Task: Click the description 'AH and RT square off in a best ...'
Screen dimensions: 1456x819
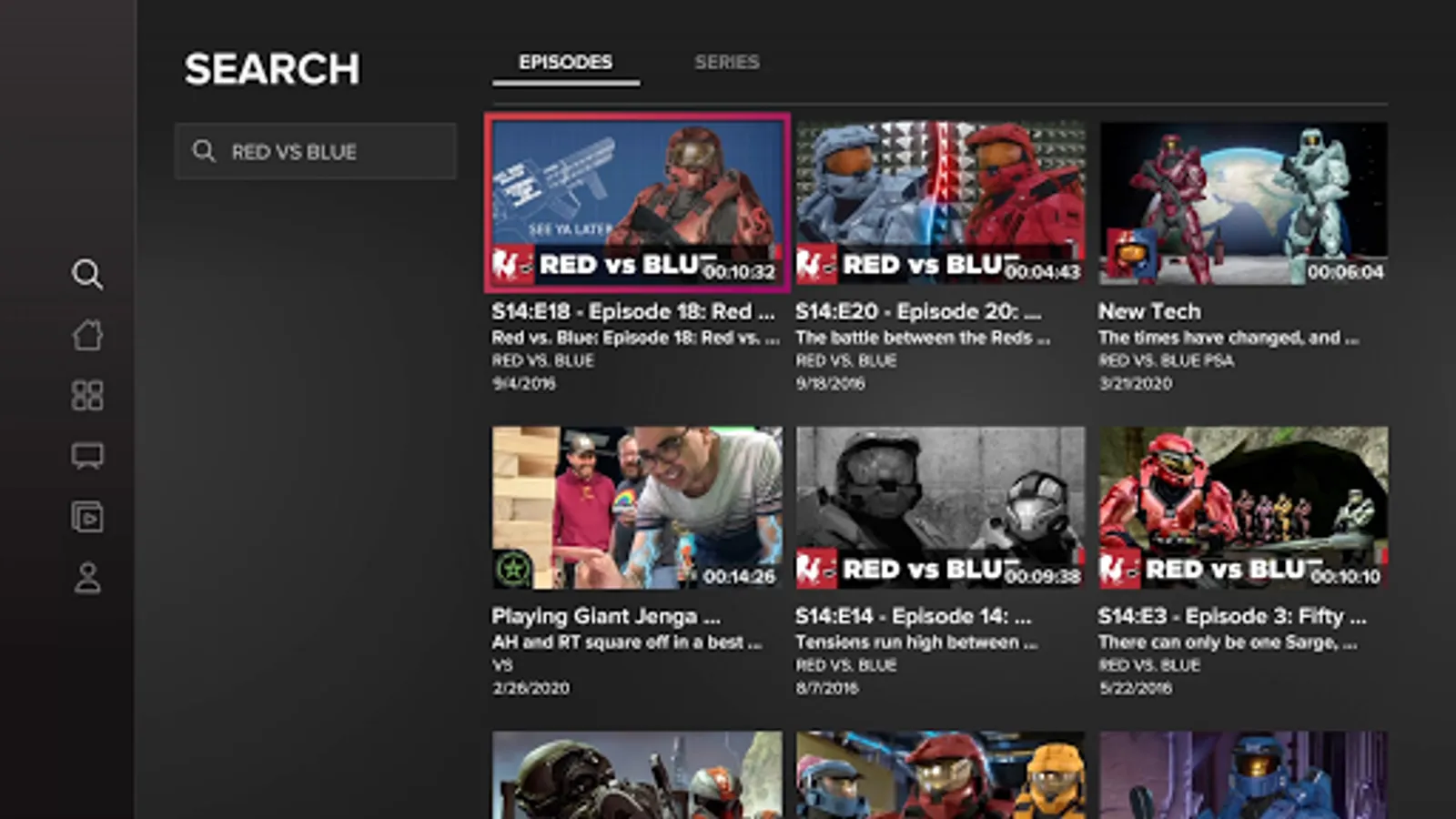Action: click(x=627, y=642)
